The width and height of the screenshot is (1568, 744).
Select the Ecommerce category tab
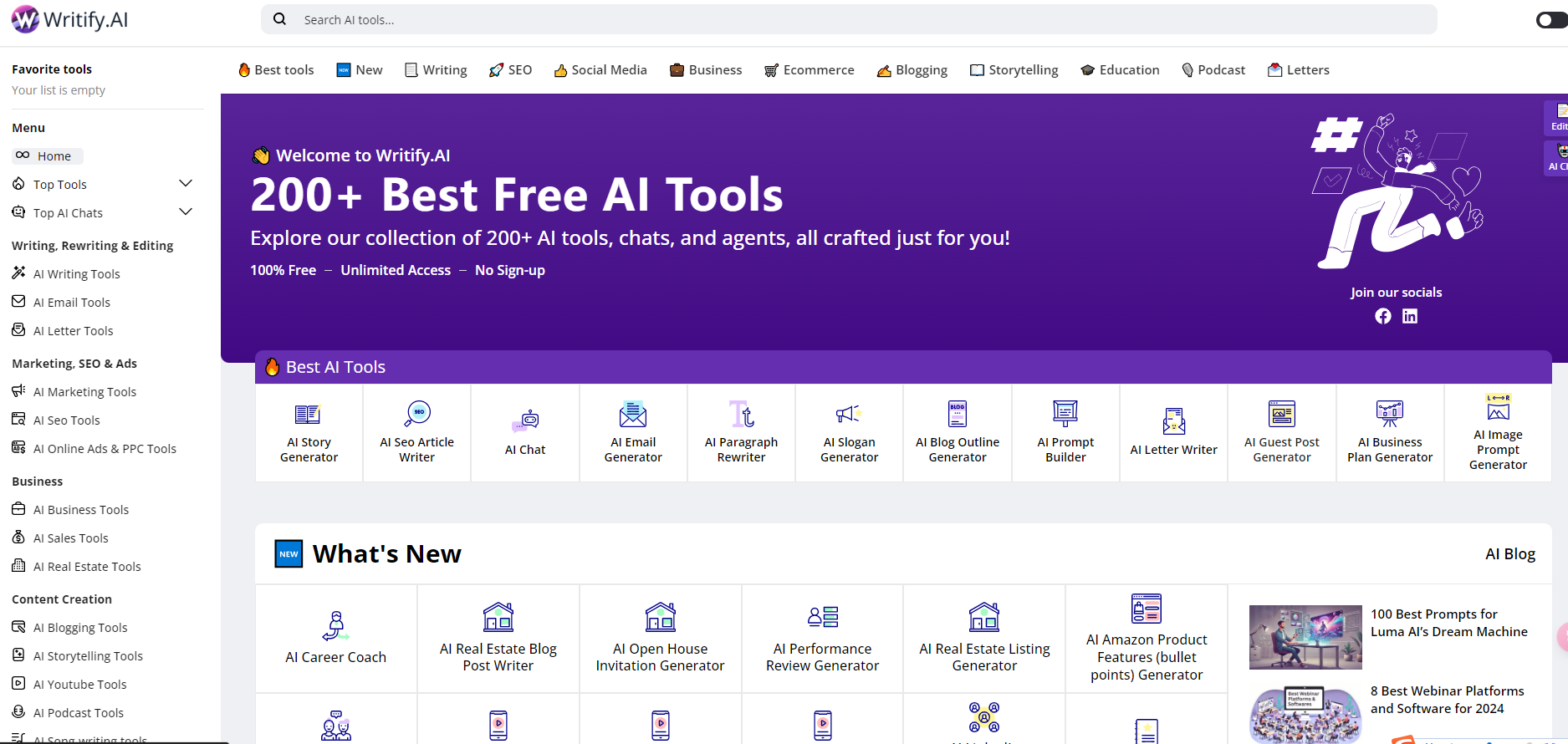810,70
